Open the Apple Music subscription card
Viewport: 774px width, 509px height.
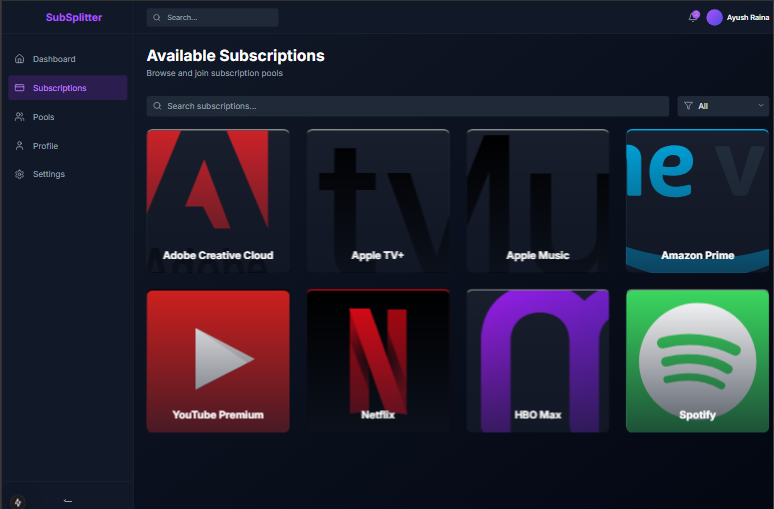point(538,201)
